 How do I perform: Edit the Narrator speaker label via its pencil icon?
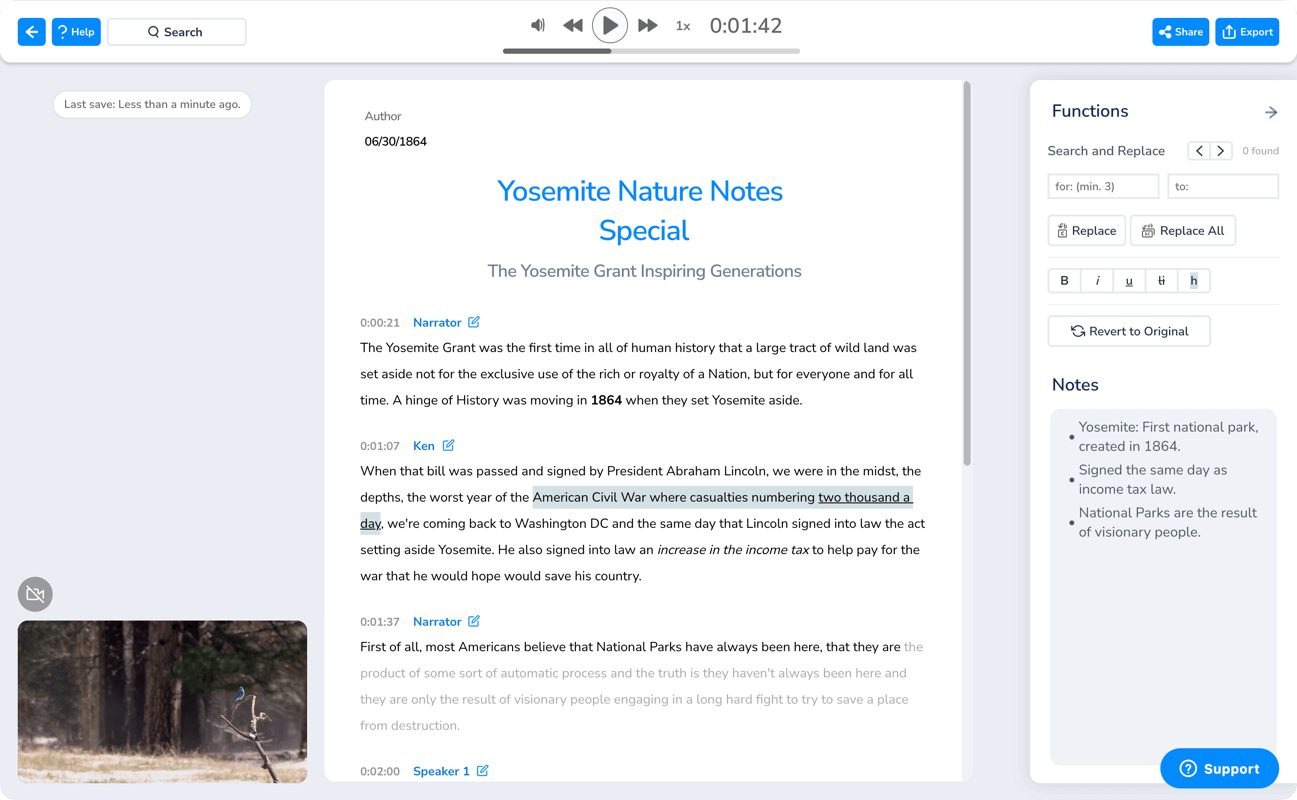click(474, 321)
